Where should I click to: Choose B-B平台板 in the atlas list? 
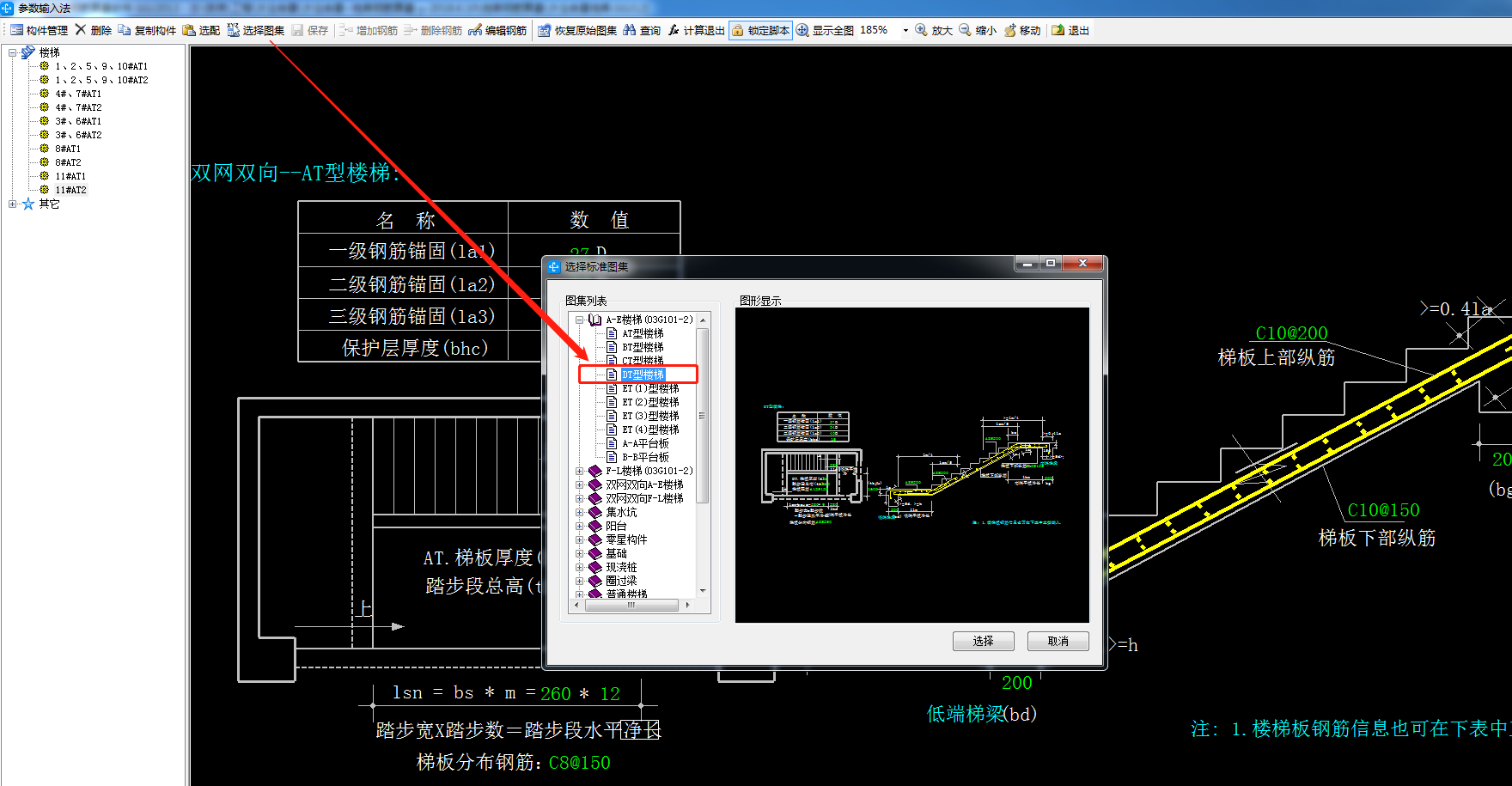645,457
